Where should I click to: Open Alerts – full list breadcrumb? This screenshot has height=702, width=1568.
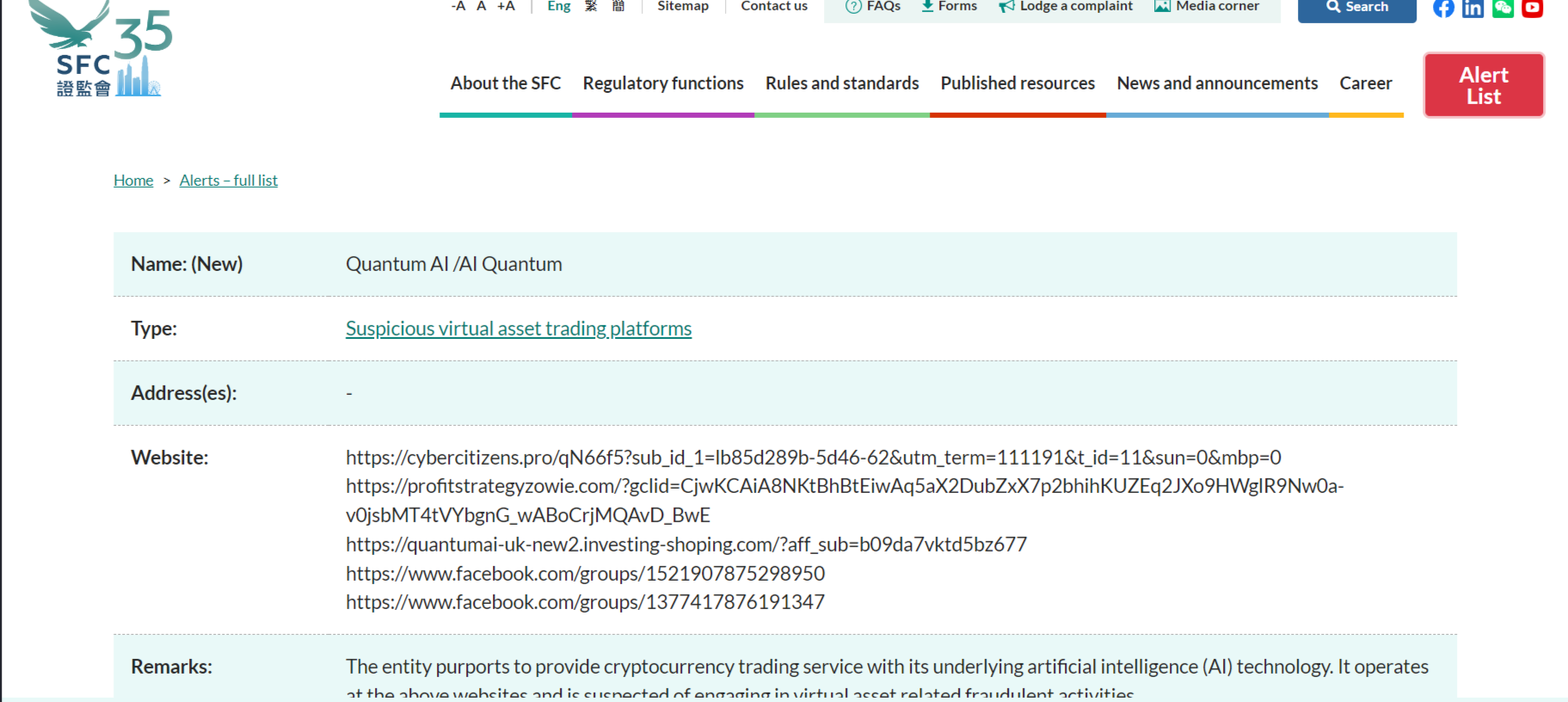pos(229,181)
